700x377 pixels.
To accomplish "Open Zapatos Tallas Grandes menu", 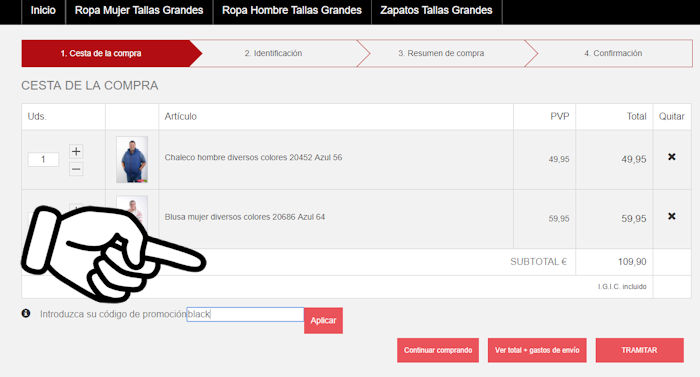I will coord(436,11).
